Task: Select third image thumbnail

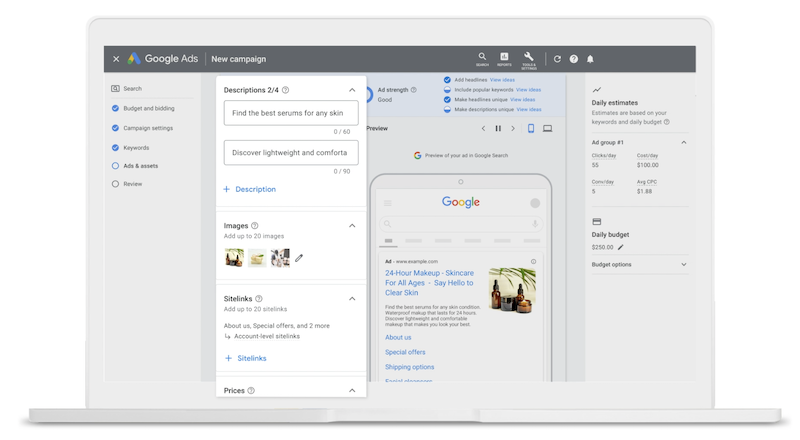Action: 280,258
